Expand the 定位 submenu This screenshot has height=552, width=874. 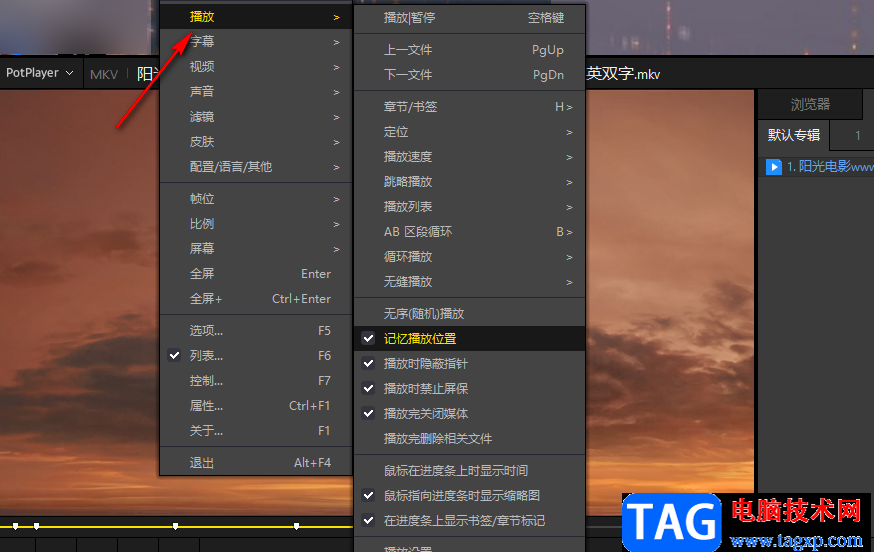point(469,132)
